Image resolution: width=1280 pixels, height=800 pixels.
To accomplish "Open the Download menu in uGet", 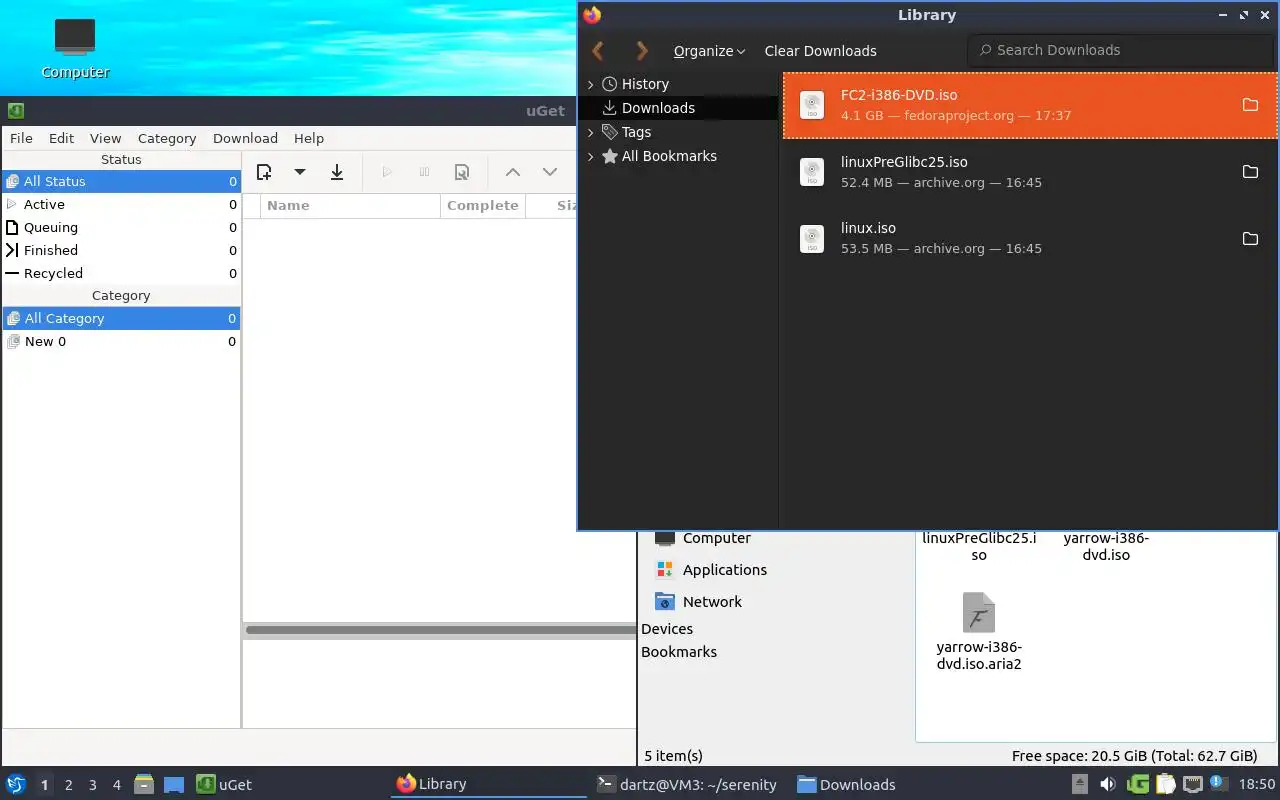I will (245, 138).
